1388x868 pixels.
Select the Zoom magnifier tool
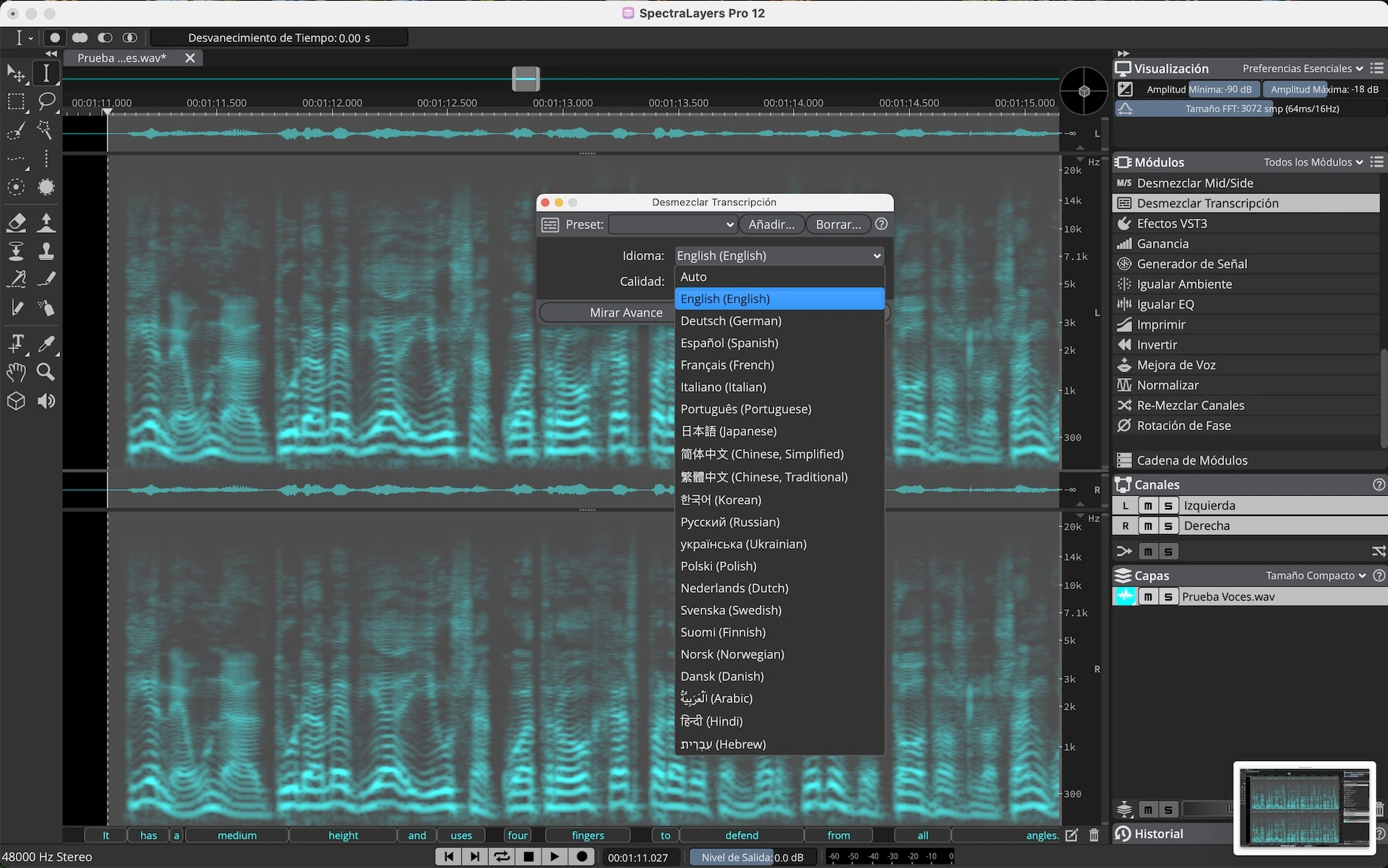[46, 372]
